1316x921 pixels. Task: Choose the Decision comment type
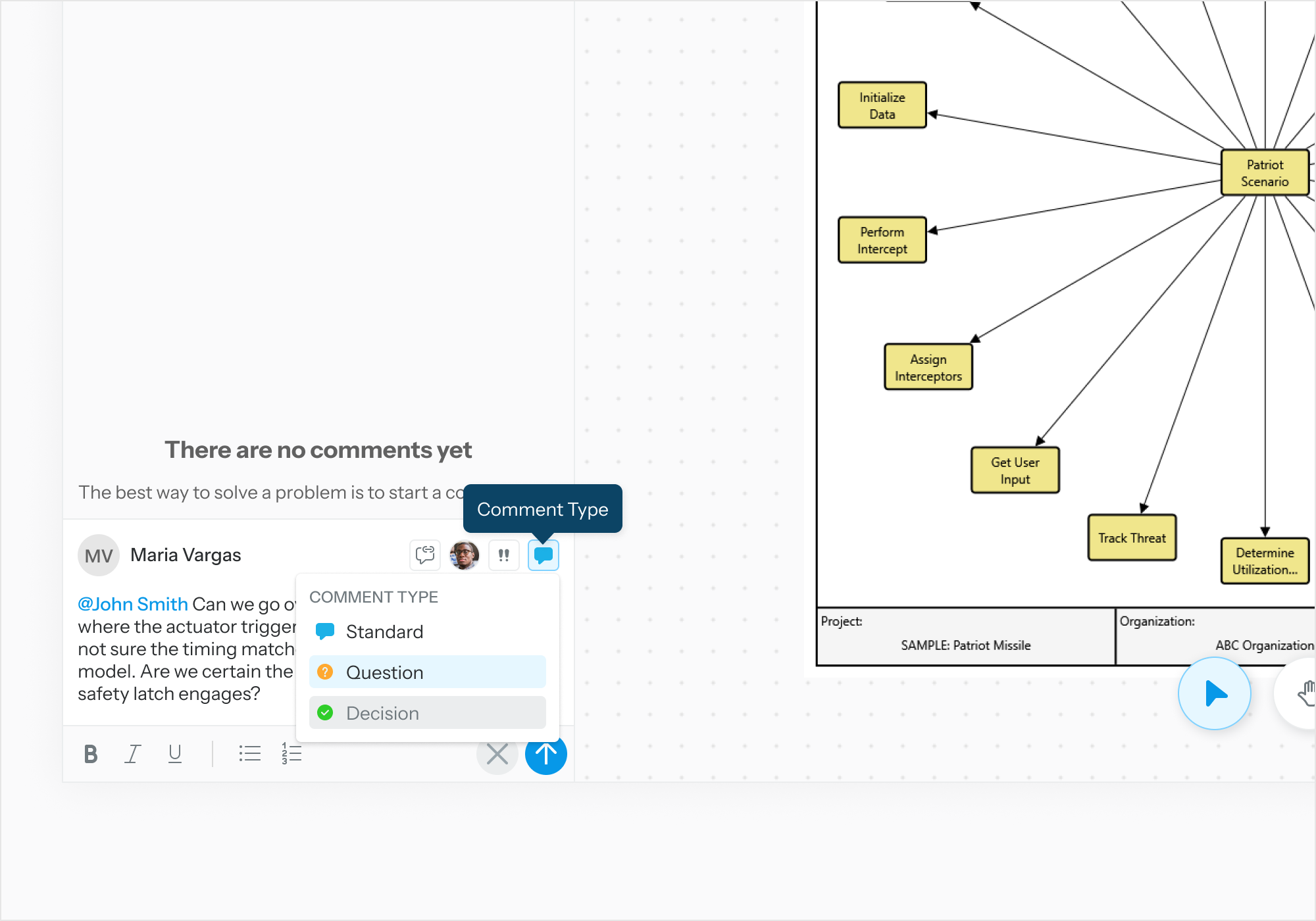coord(382,713)
